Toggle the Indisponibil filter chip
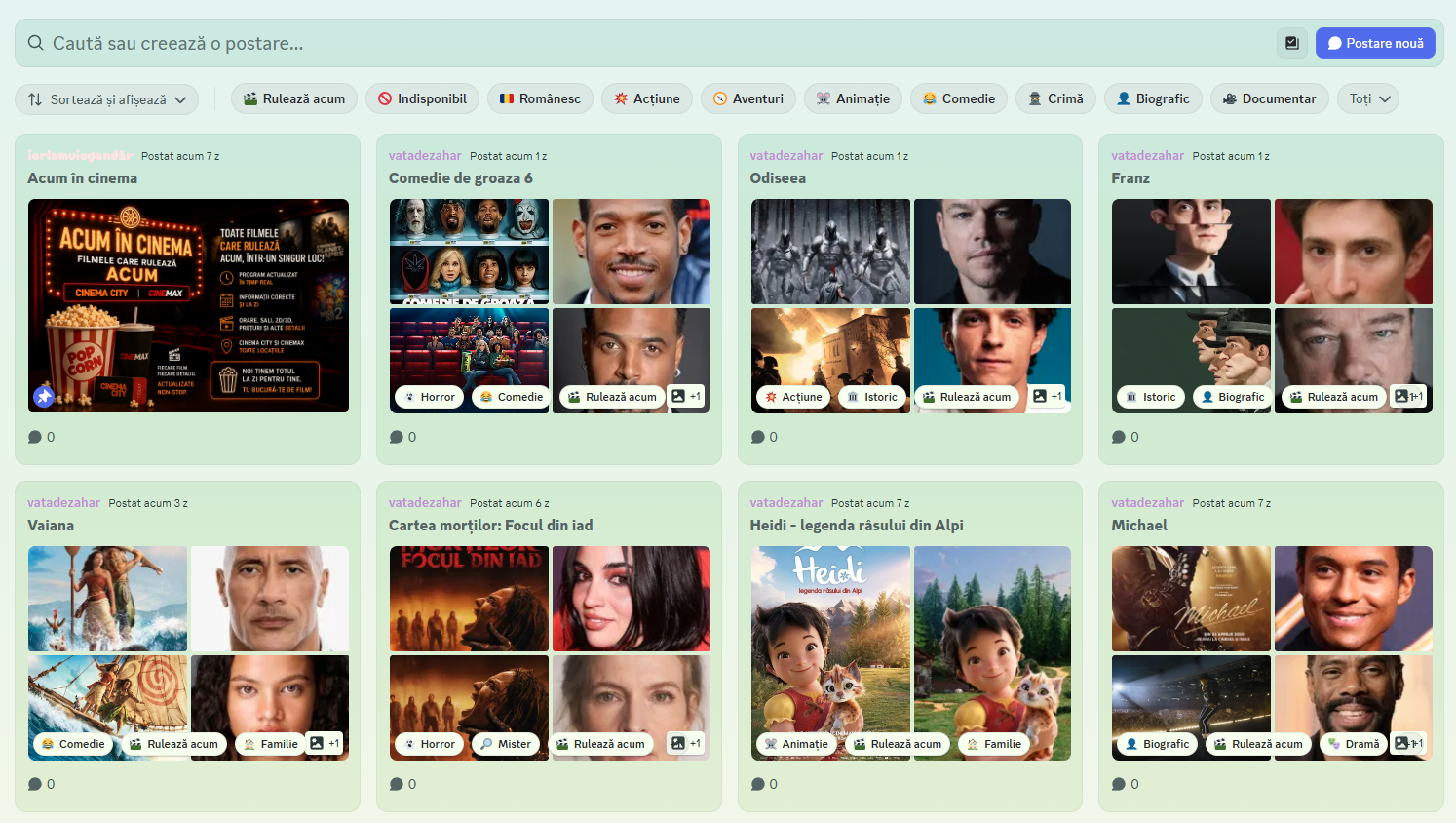 (422, 99)
